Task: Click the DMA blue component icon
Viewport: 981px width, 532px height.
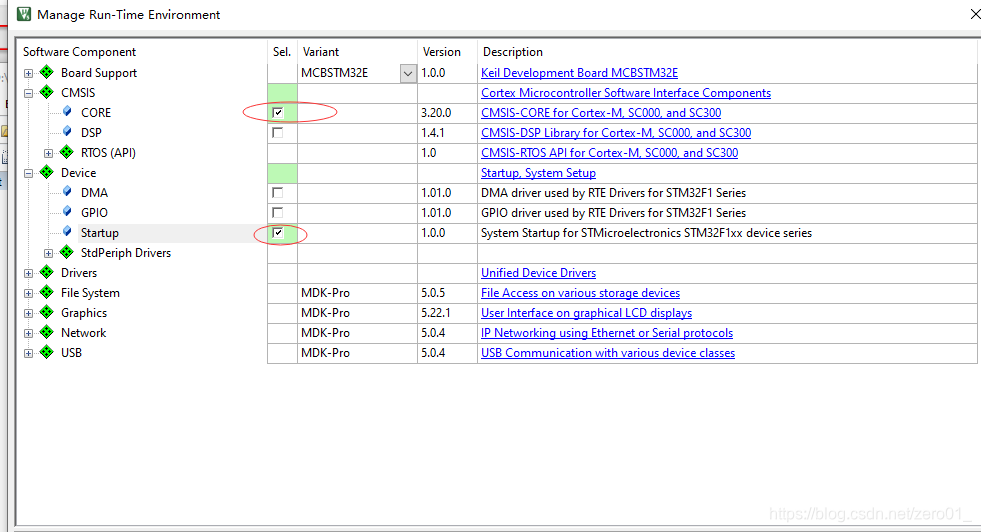Action: tap(67, 192)
